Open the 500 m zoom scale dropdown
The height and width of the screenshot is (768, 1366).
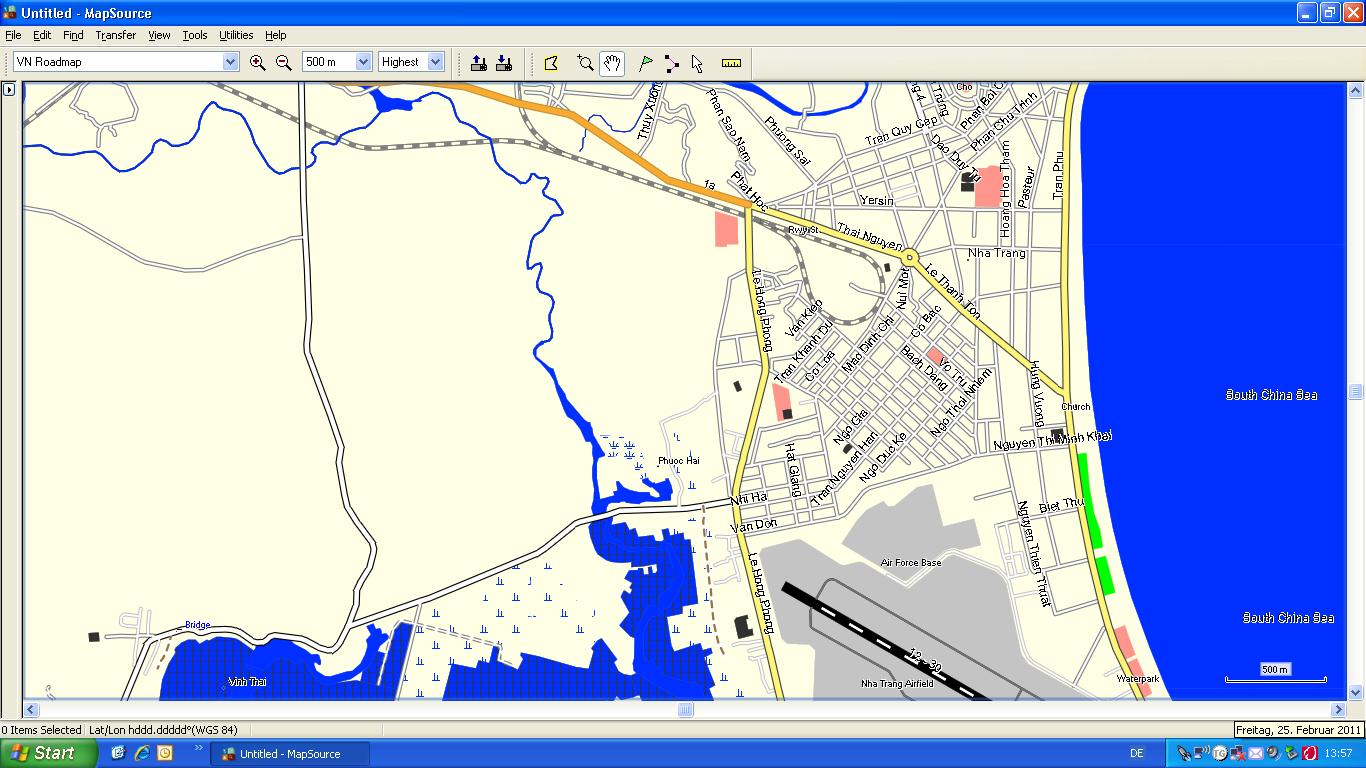(363, 62)
